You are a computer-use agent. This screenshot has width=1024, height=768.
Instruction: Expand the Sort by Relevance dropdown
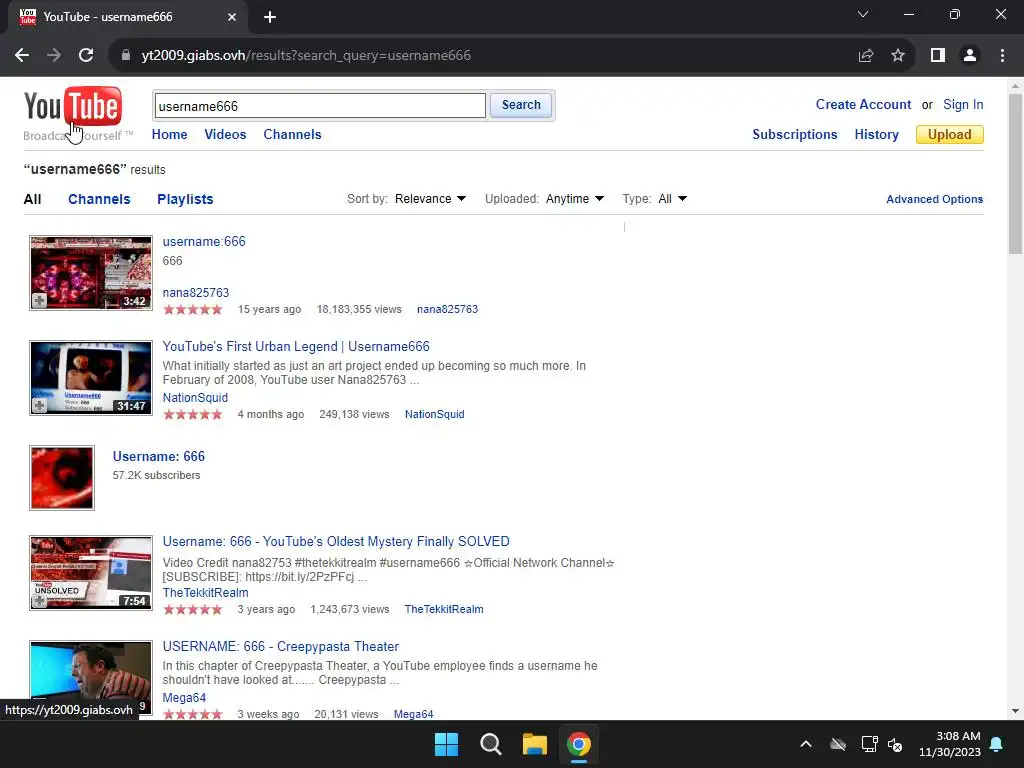pyautogui.click(x=430, y=199)
